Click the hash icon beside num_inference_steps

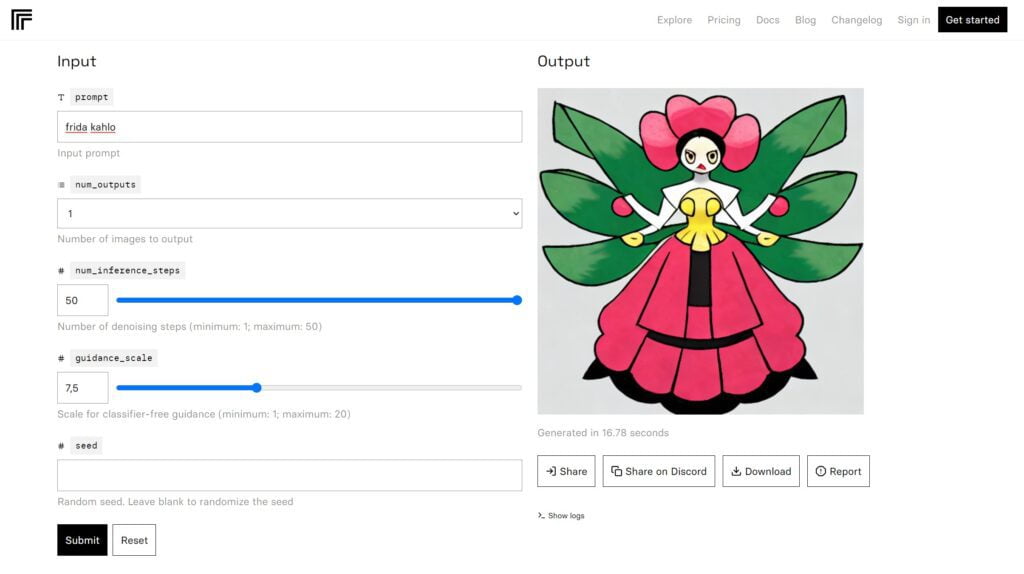tap(61, 270)
